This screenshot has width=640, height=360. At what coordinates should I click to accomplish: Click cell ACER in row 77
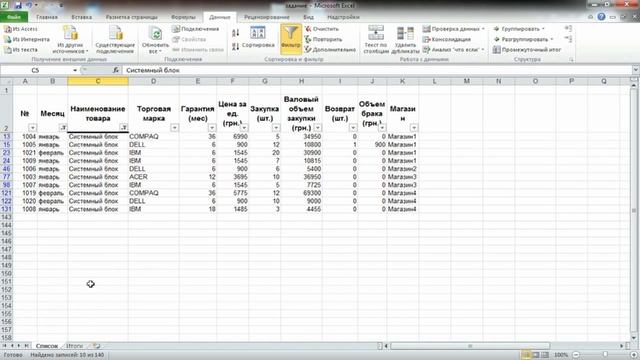pyautogui.click(x=153, y=177)
